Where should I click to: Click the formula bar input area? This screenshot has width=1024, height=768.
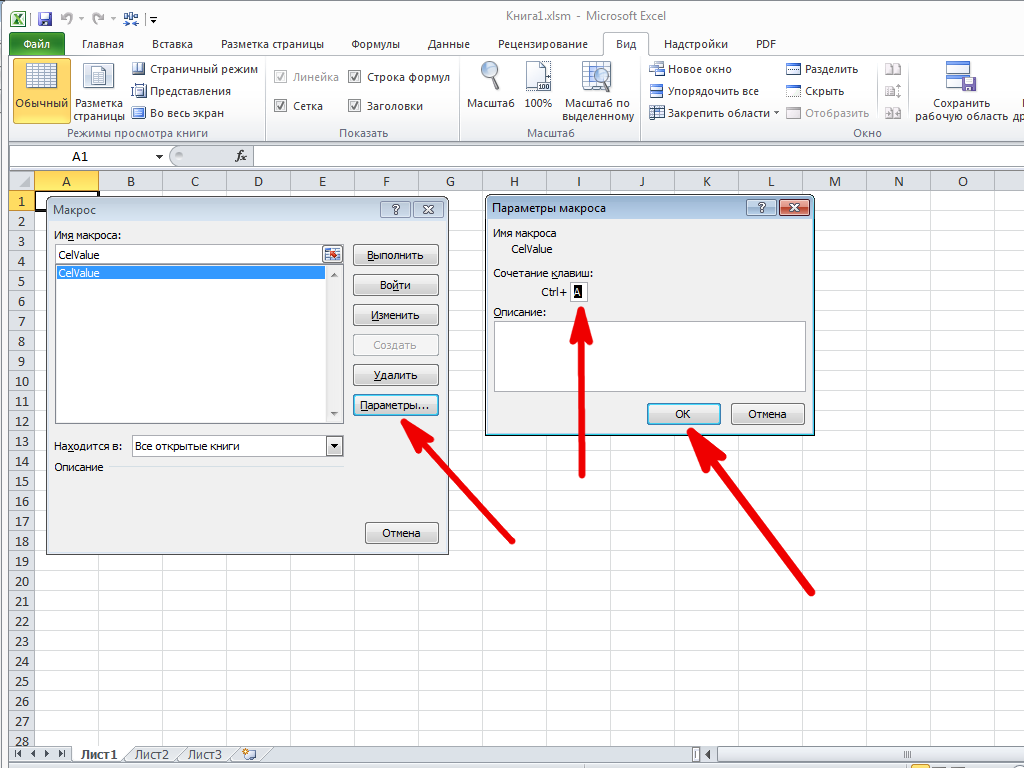tap(637, 156)
